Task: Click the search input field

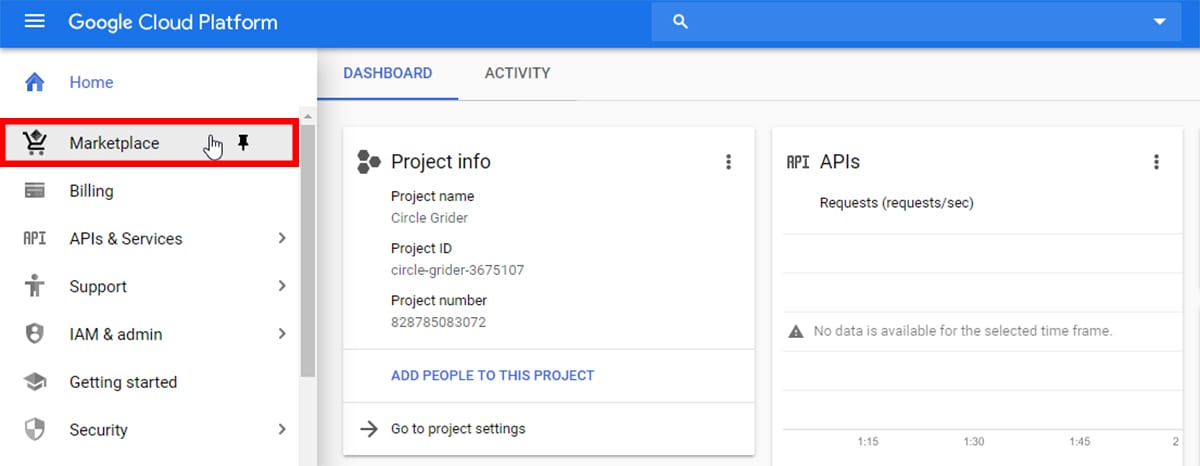Action: tap(916, 22)
